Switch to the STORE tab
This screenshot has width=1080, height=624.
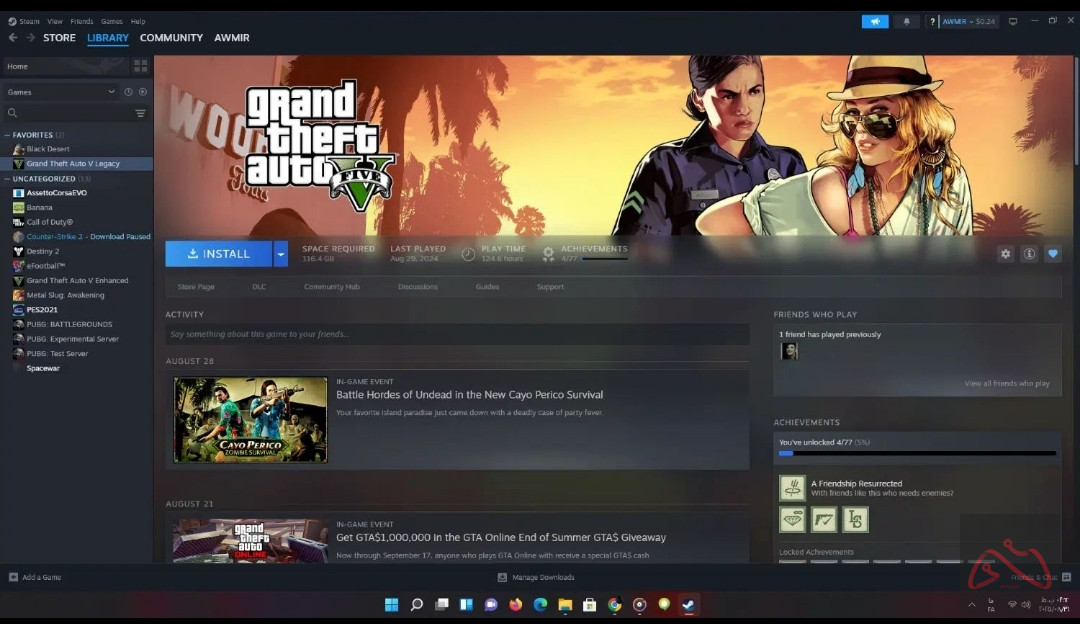pos(59,37)
